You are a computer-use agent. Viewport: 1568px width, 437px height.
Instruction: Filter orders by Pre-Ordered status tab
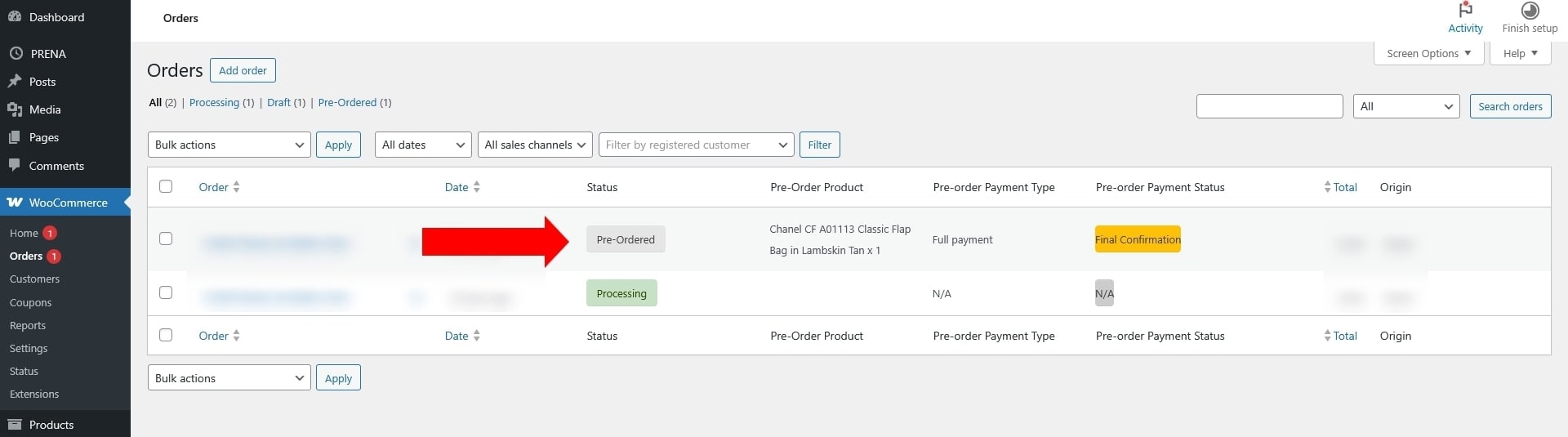point(347,103)
